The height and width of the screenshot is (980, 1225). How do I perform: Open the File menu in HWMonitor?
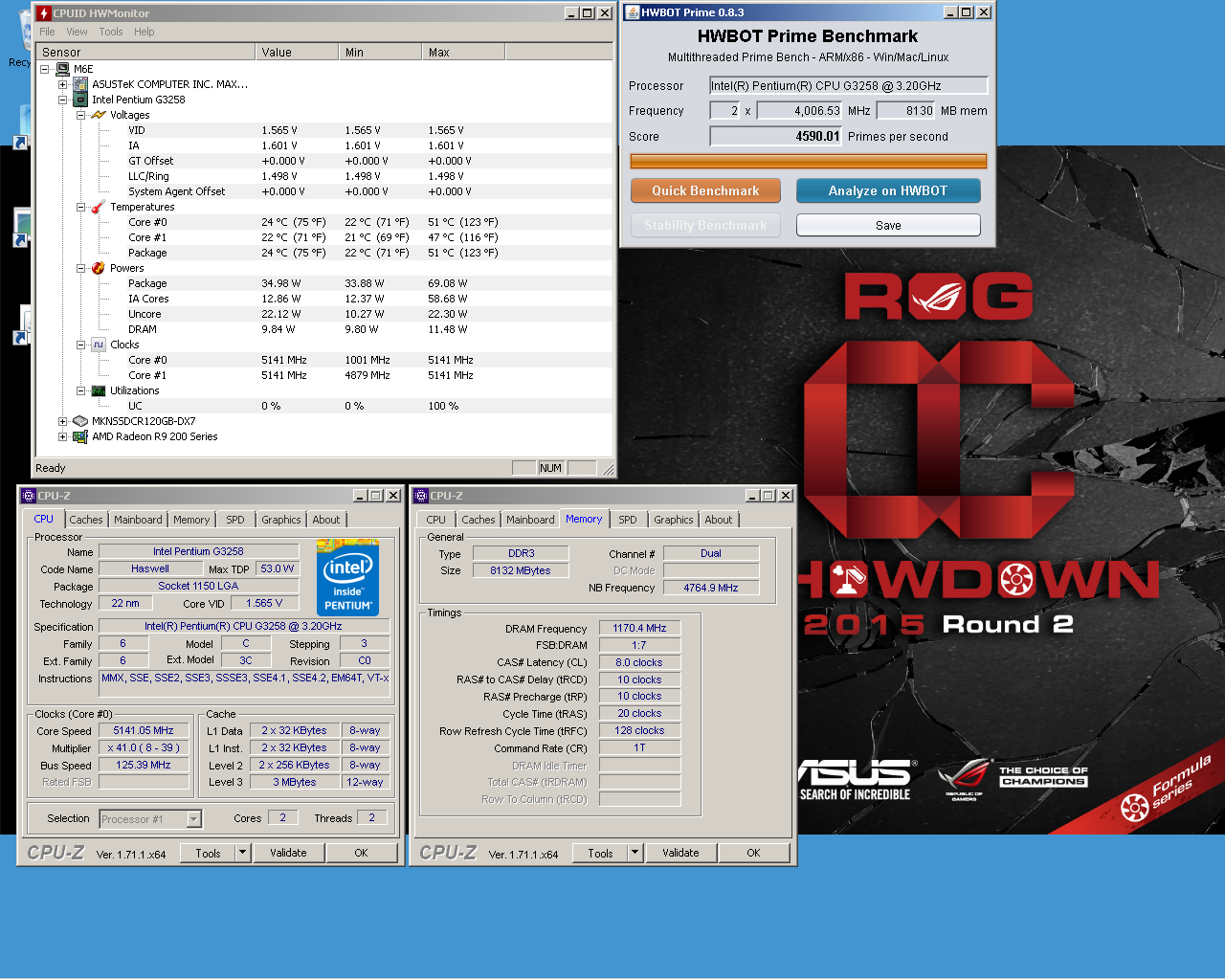point(47,32)
